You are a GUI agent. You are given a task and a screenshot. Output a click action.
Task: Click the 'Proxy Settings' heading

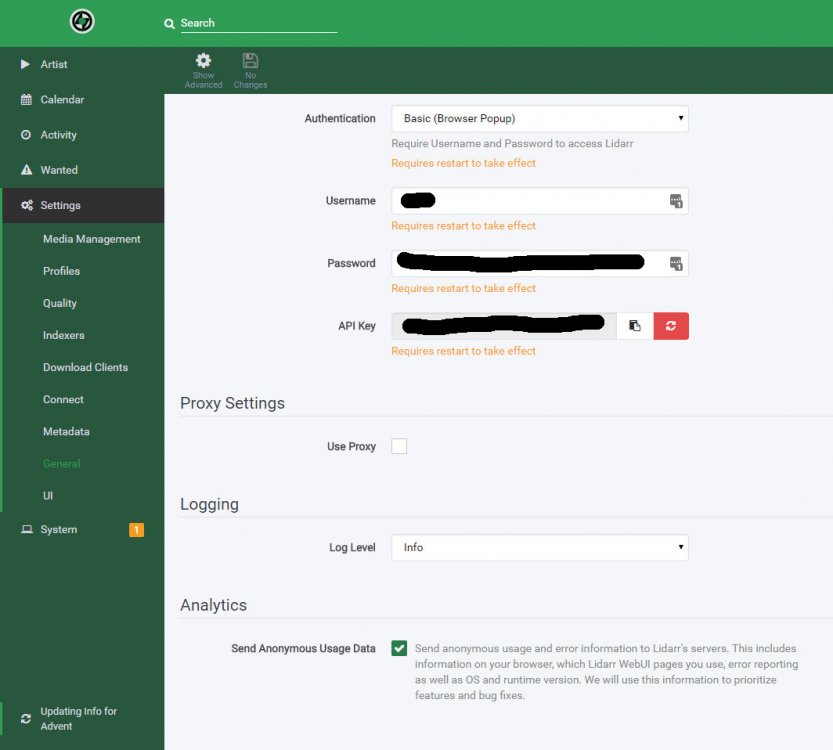[x=232, y=403]
